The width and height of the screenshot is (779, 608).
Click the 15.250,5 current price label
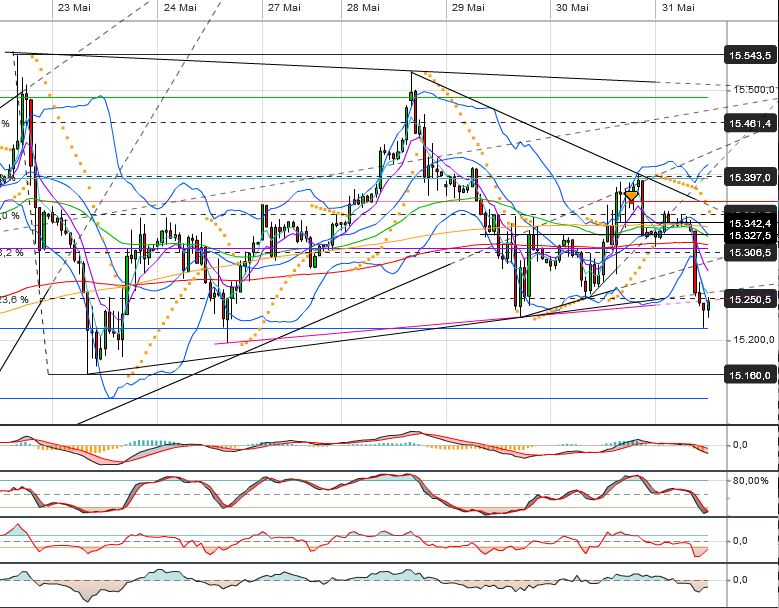pos(750,299)
